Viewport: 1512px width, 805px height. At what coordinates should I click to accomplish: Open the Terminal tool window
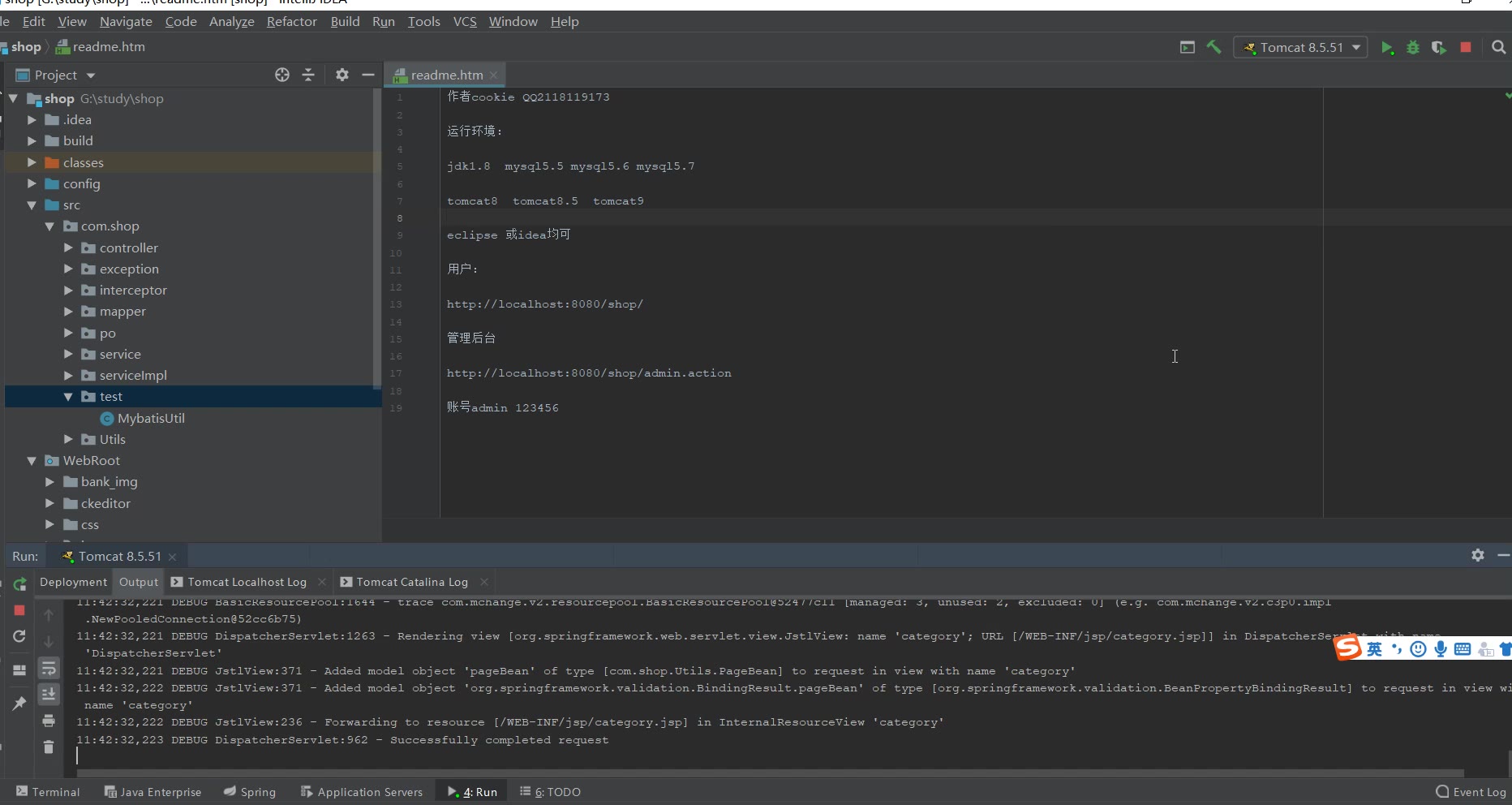[48, 792]
